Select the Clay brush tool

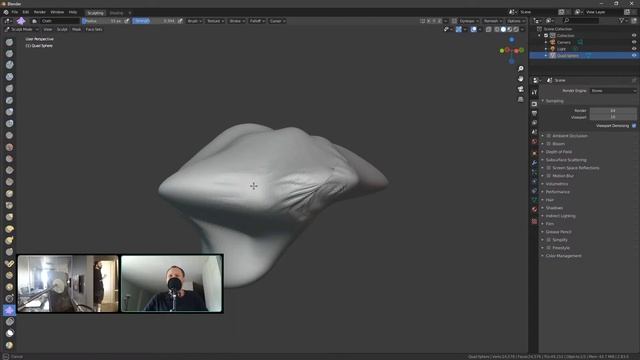coord(9,65)
